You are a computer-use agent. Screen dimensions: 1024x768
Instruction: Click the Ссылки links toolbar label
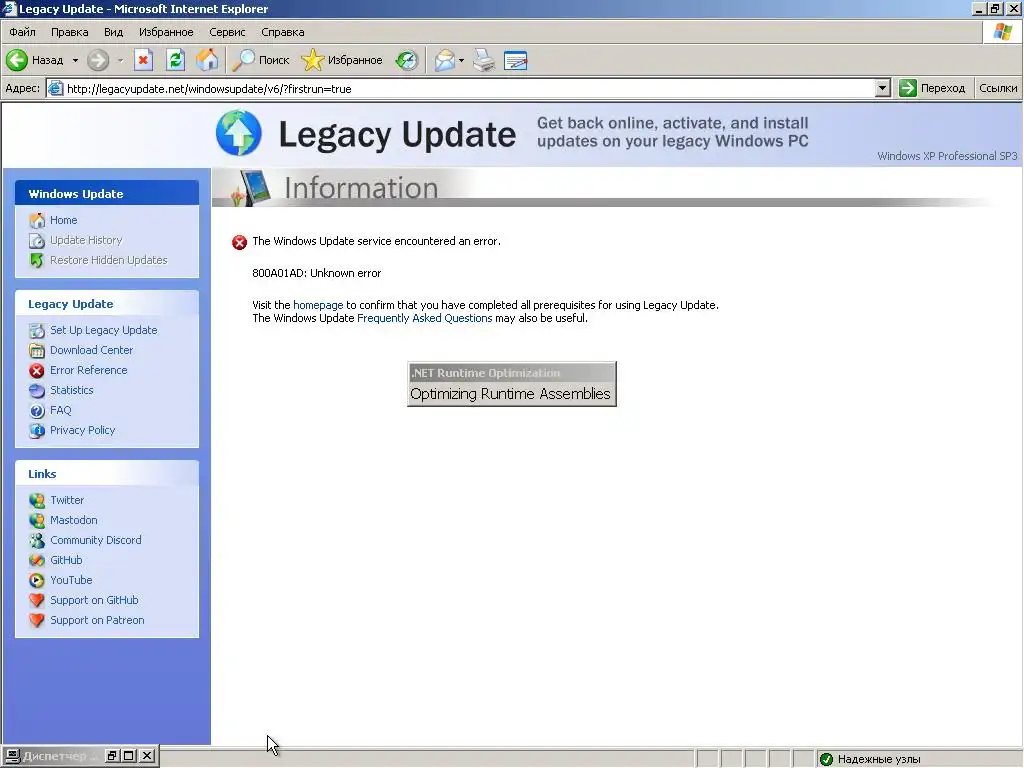coord(998,88)
